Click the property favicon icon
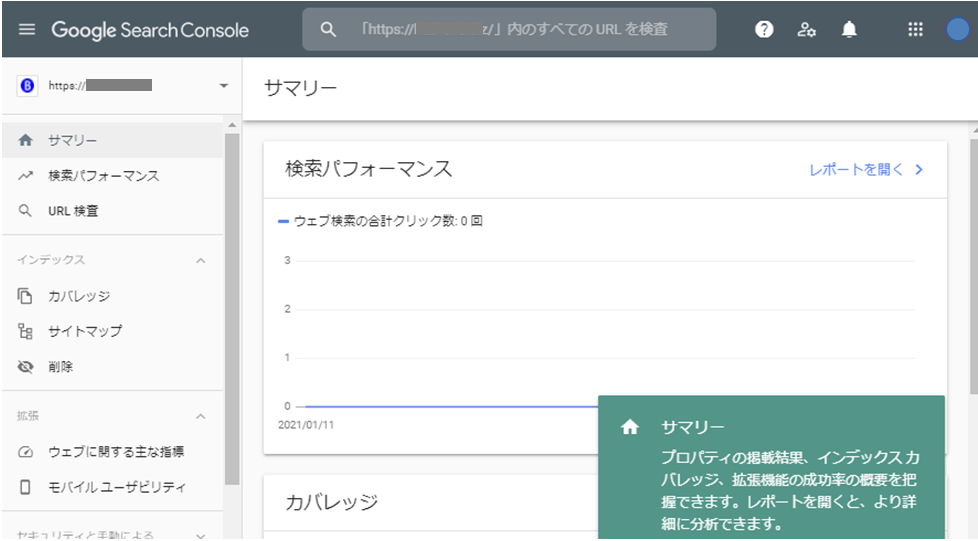The width and height of the screenshot is (978, 541). click(x=27, y=85)
